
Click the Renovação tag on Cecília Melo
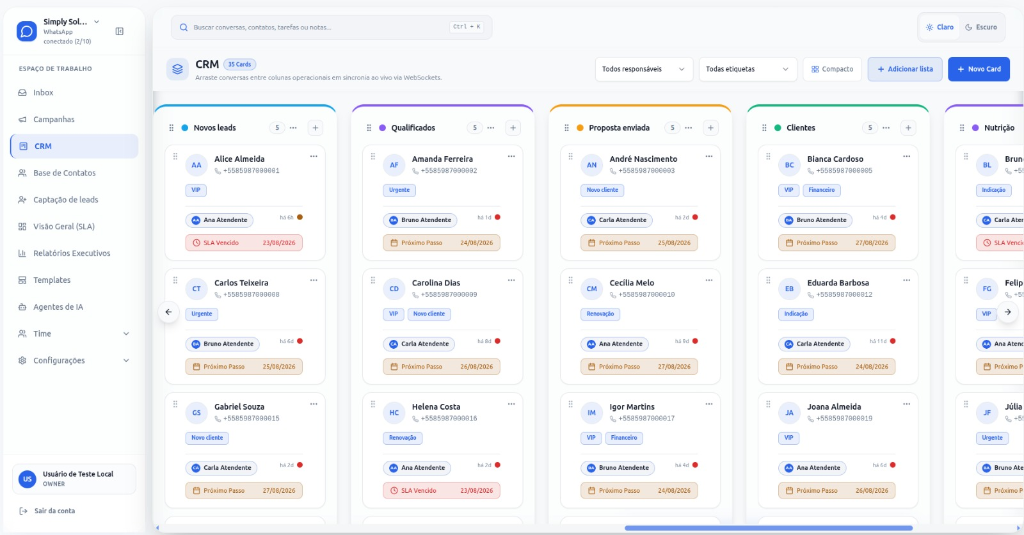600,314
